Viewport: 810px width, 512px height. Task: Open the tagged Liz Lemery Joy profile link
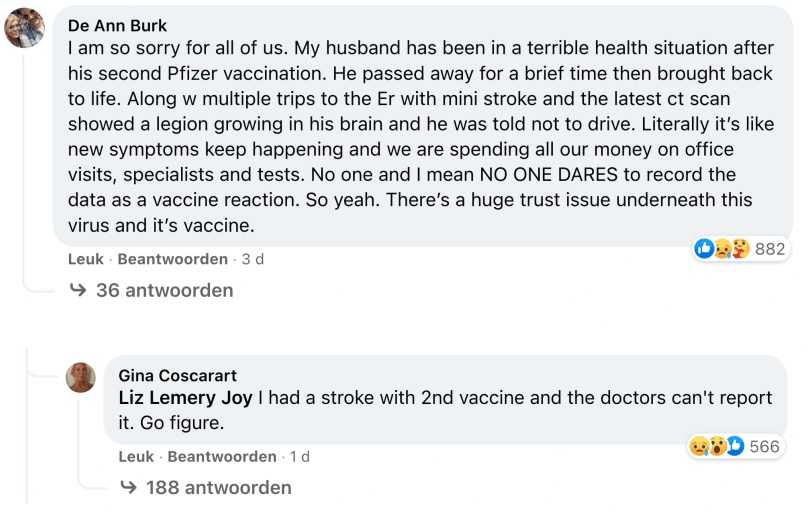pyautogui.click(x=186, y=398)
